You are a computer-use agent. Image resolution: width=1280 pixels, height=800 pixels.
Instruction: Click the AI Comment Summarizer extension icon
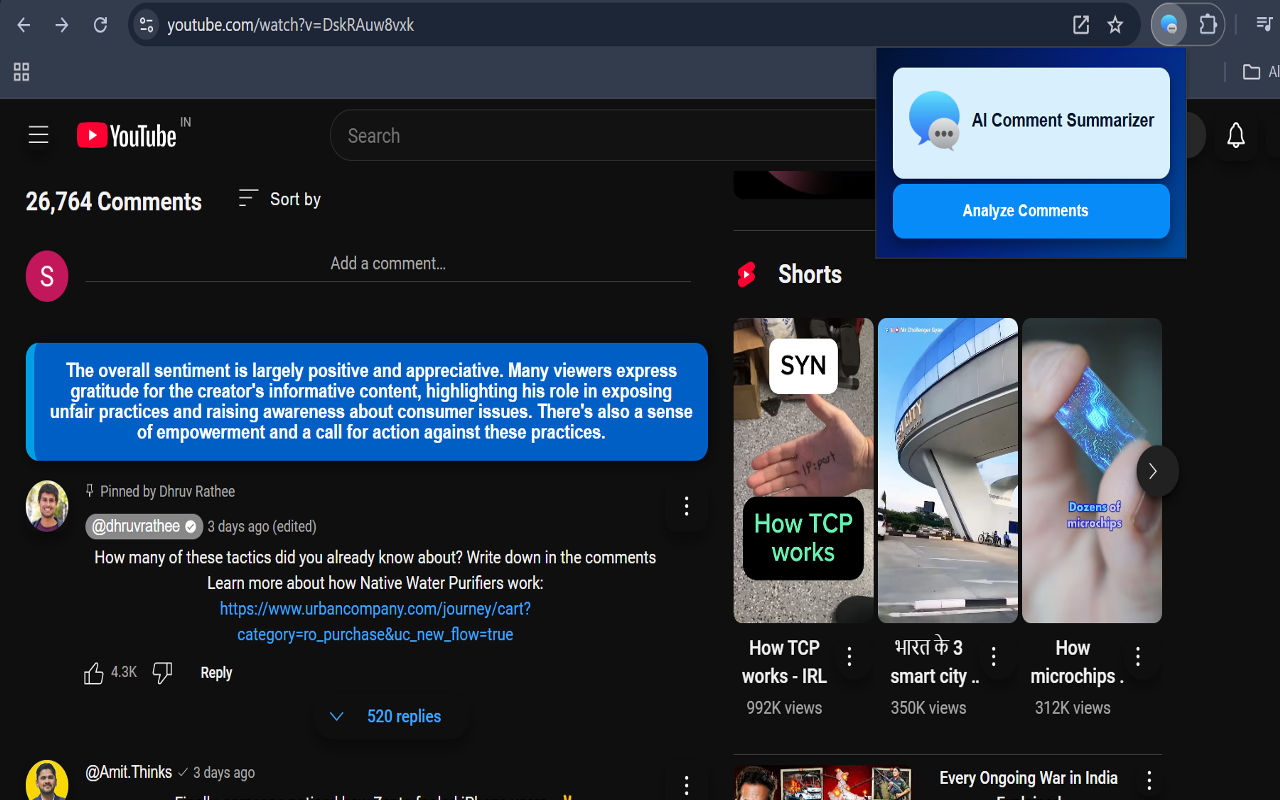coord(1169,25)
